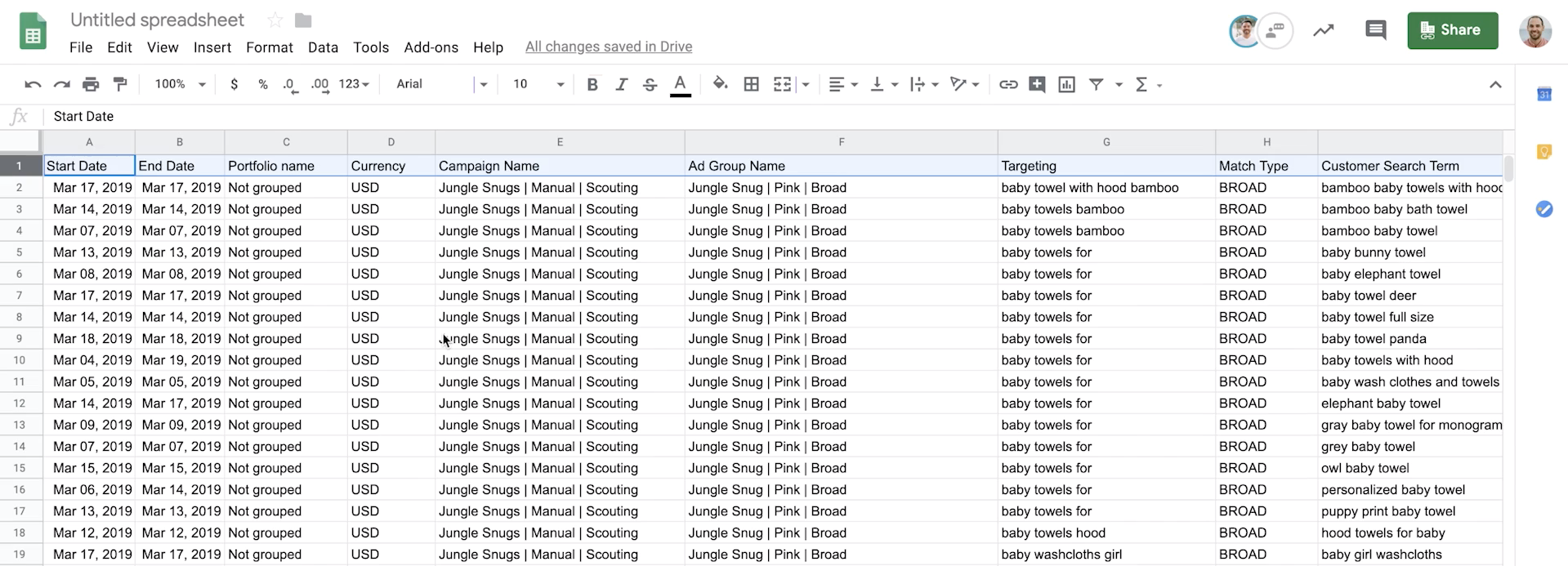Insert chart from toolbar
Screen dimensions: 1568x566
[1066, 84]
